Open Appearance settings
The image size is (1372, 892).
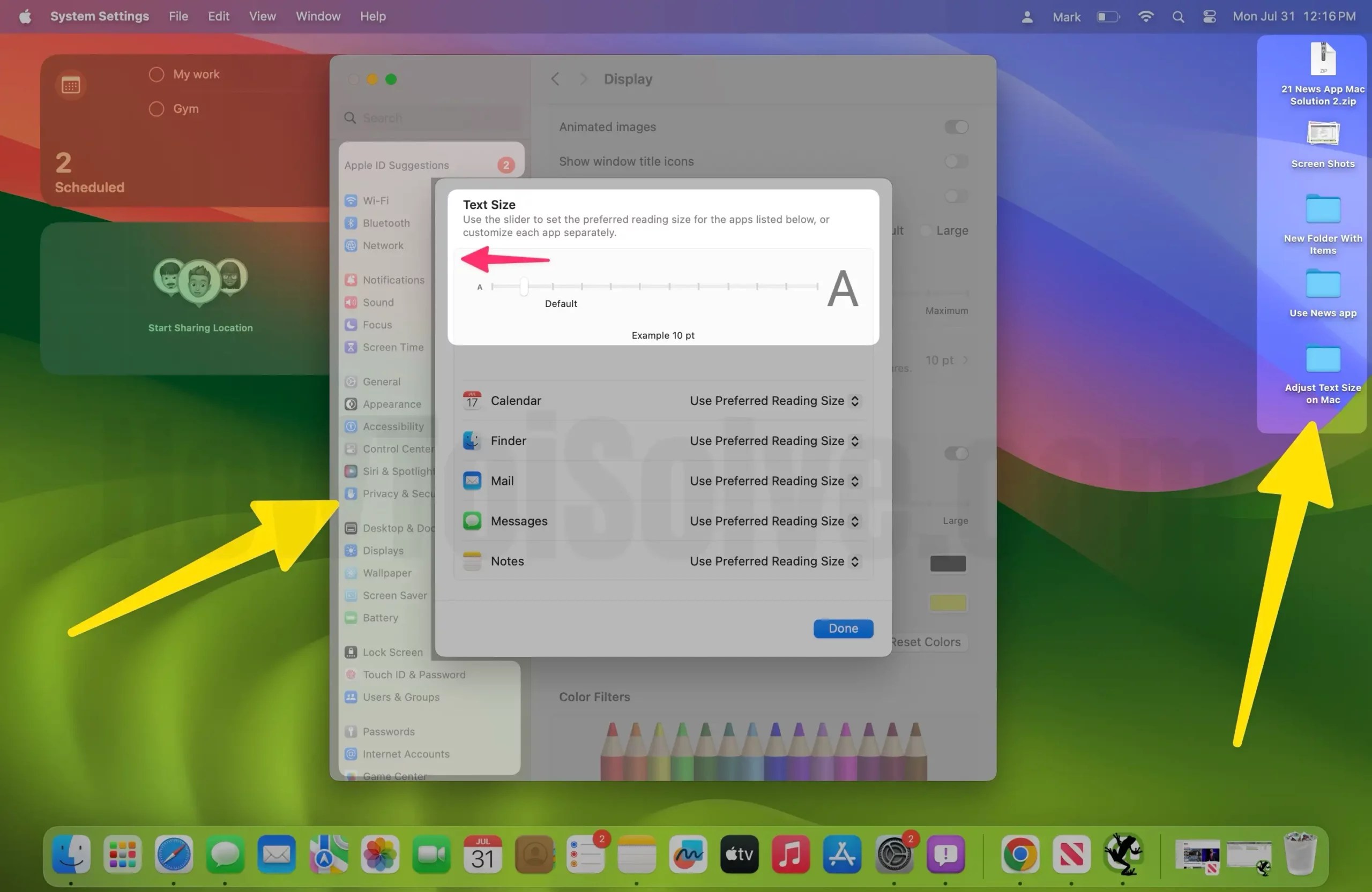coord(392,404)
